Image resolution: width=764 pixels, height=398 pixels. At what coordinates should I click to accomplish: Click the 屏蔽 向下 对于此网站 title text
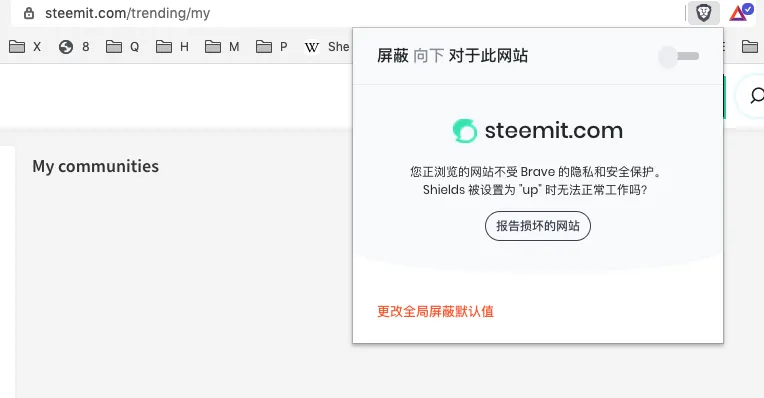pos(452,56)
